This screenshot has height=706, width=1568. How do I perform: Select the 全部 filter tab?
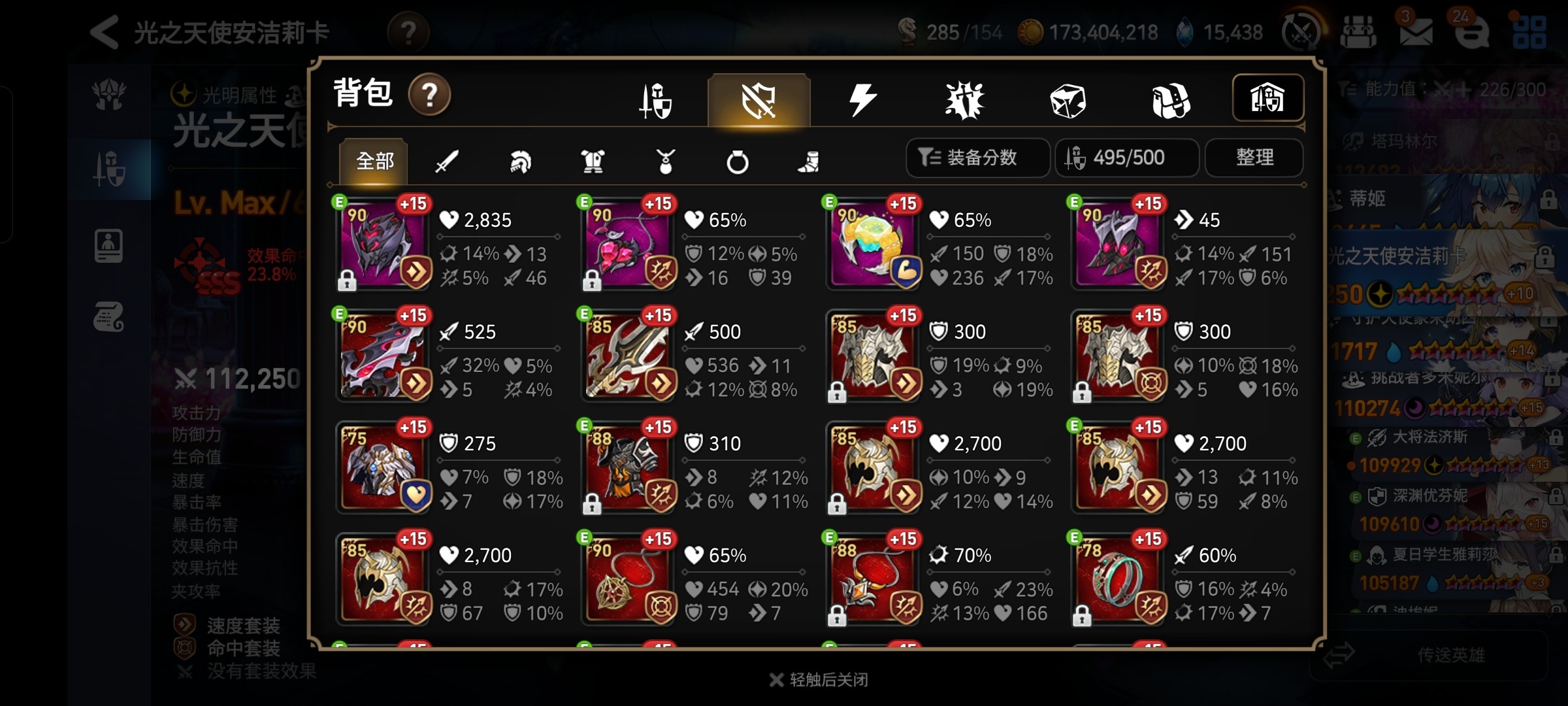pos(374,161)
